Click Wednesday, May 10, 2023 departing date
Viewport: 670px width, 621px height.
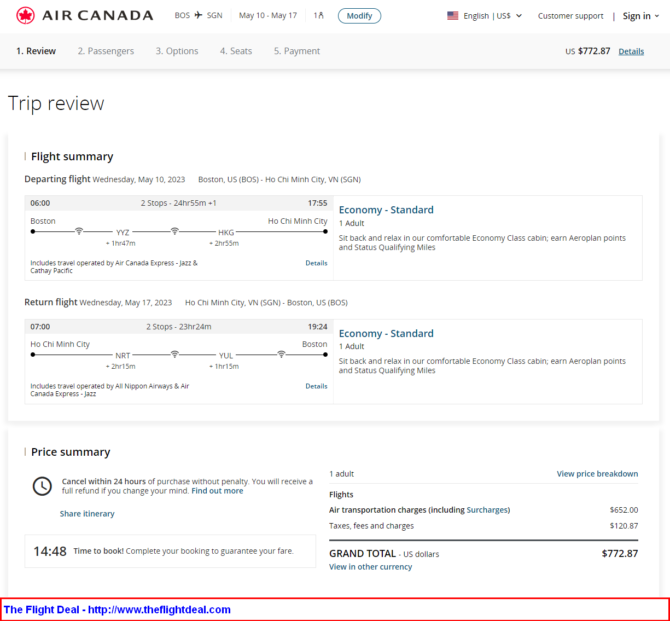point(139,180)
